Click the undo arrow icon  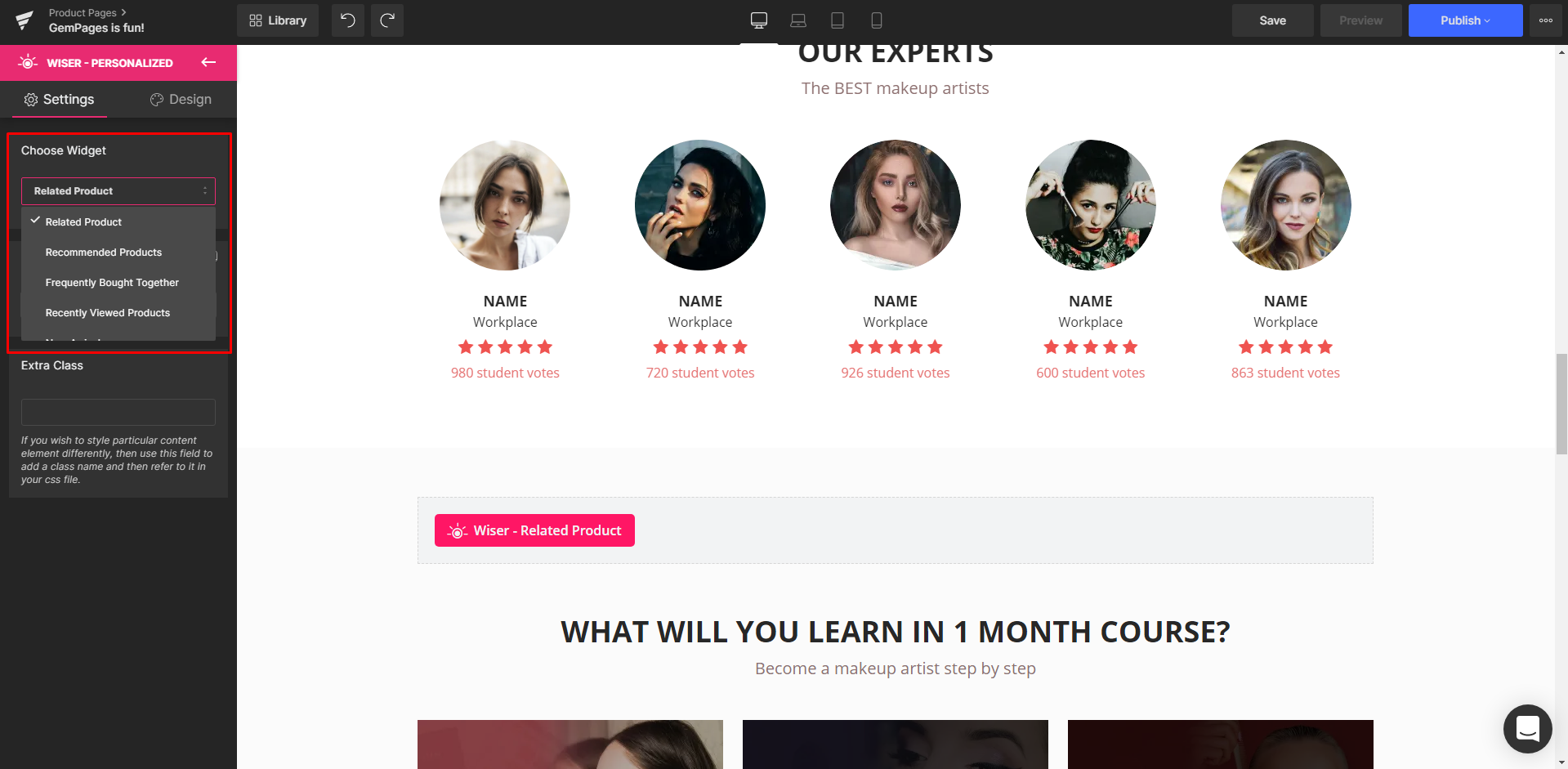[x=347, y=20]
